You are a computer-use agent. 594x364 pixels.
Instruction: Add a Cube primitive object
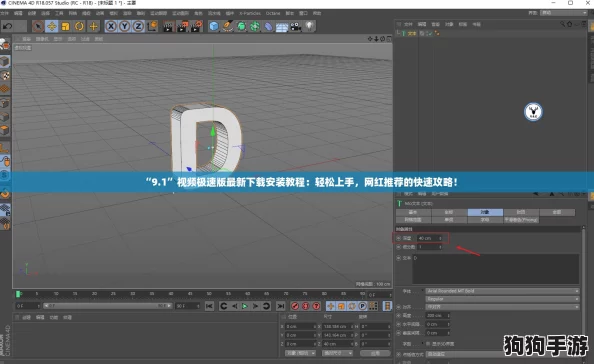tap(214, 26)
